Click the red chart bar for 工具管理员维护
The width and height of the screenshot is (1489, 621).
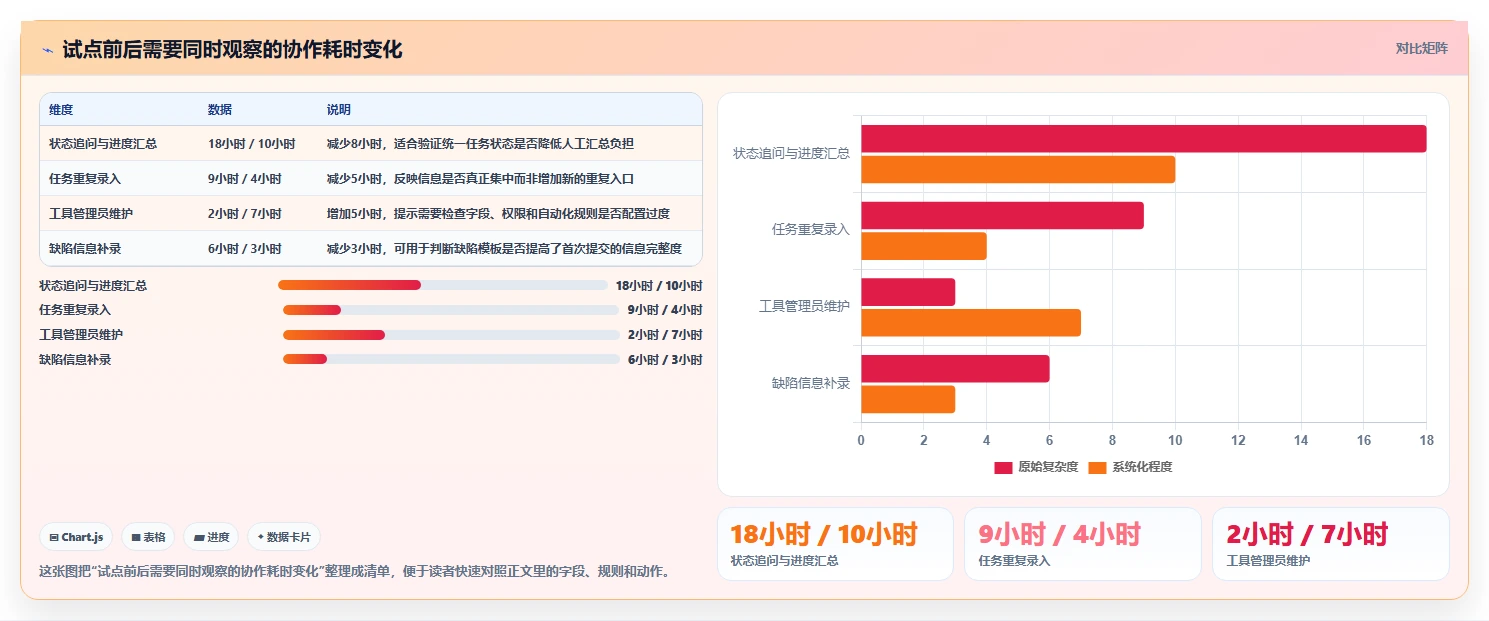click(x=908, y=292)
